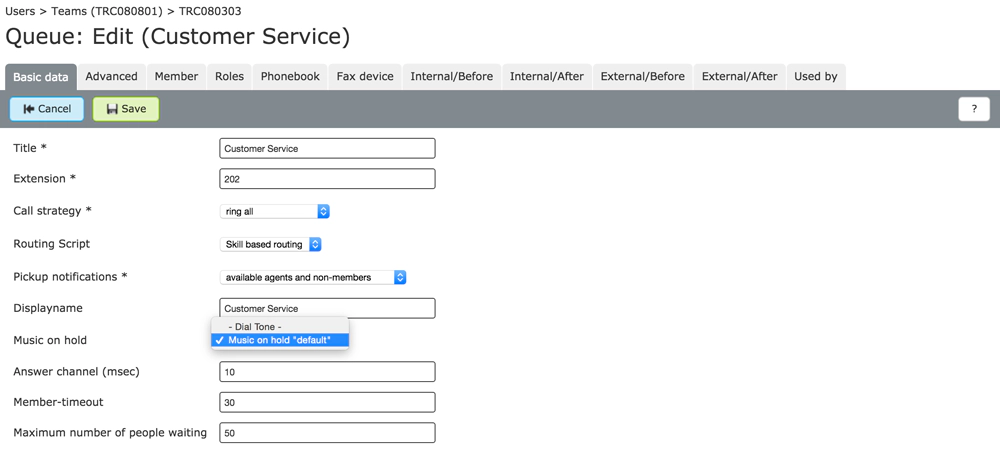Click the Cancel button
The width and height of the screenshot is (1000, 456).
(47, 109)
